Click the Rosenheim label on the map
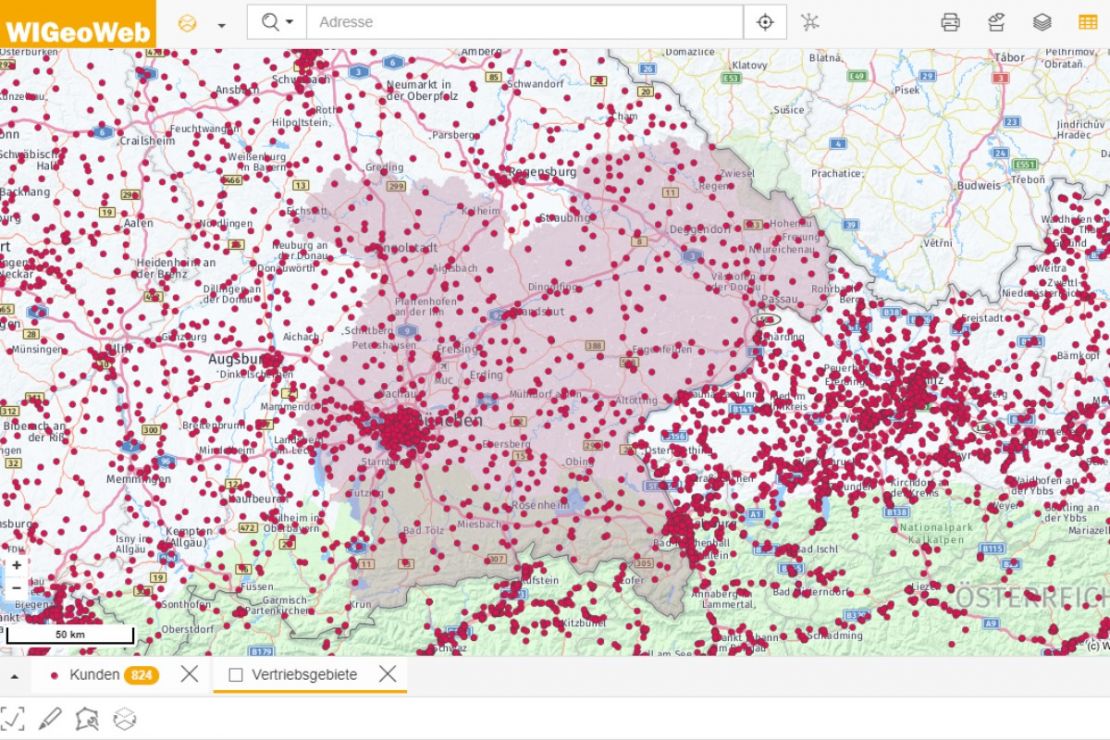 tap(541, 505)
